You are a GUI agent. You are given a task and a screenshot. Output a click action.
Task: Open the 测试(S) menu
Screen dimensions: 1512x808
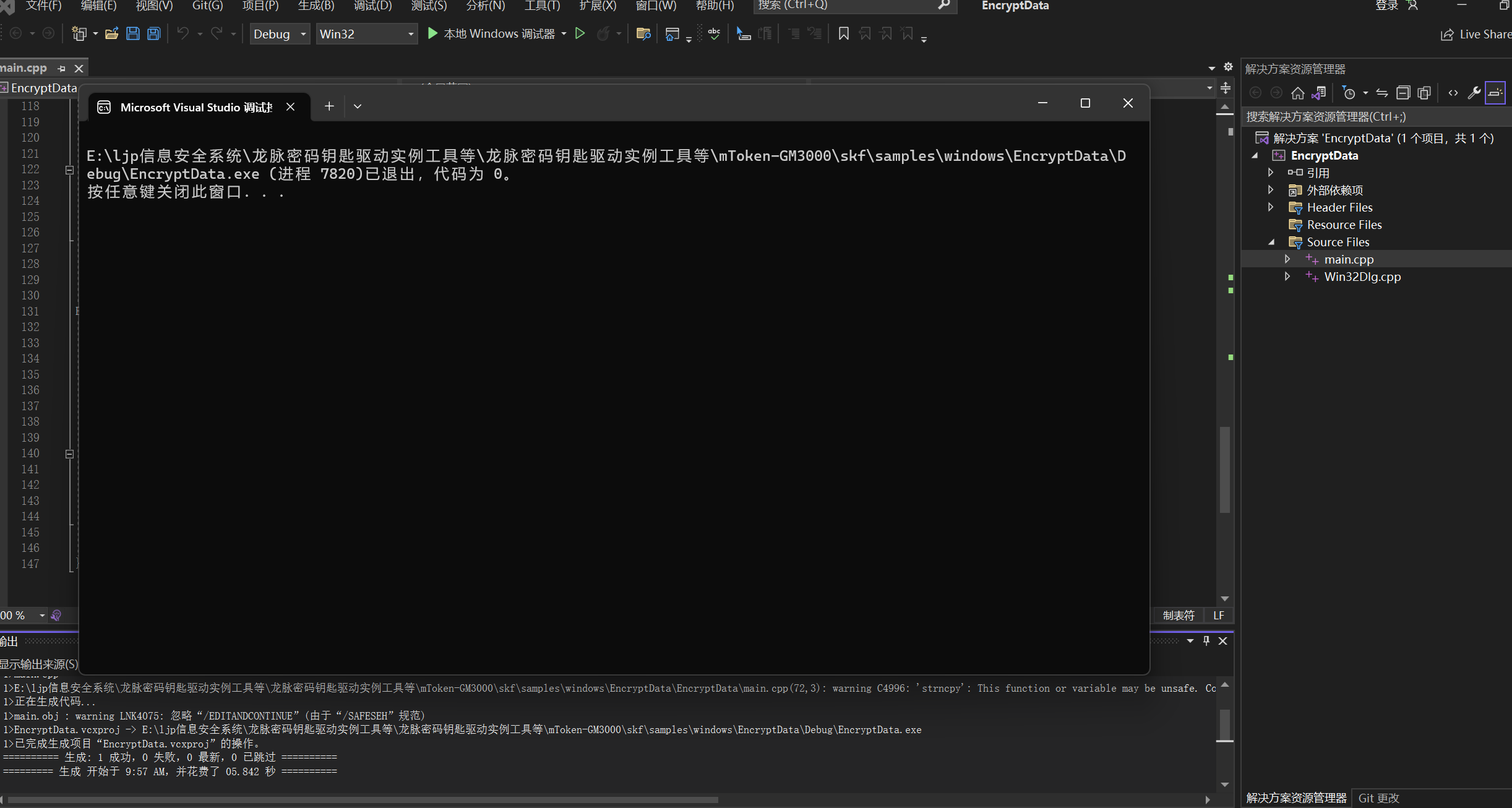tap(429, 6)
